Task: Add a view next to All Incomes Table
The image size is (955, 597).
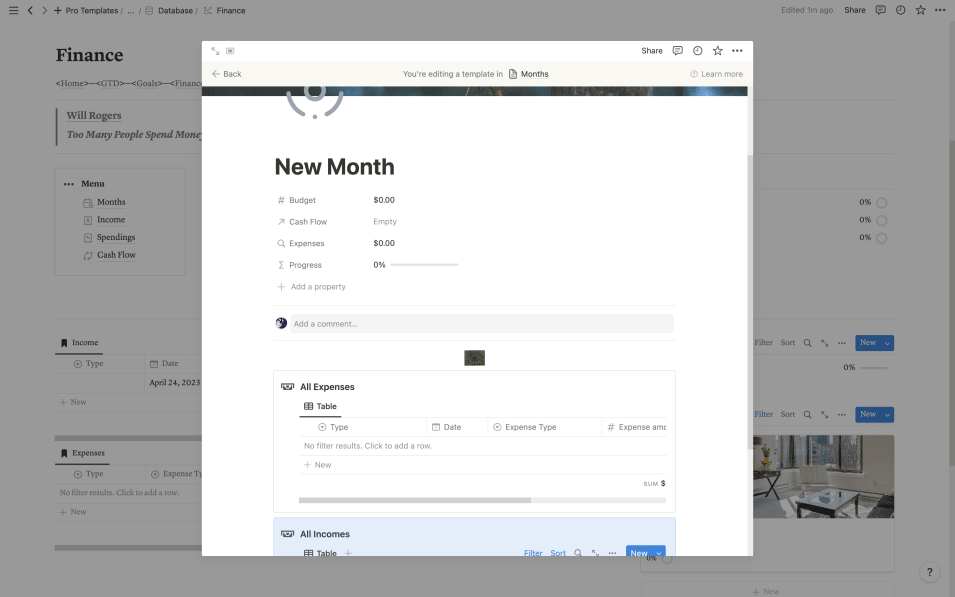Action: click(x=348, y=553)
